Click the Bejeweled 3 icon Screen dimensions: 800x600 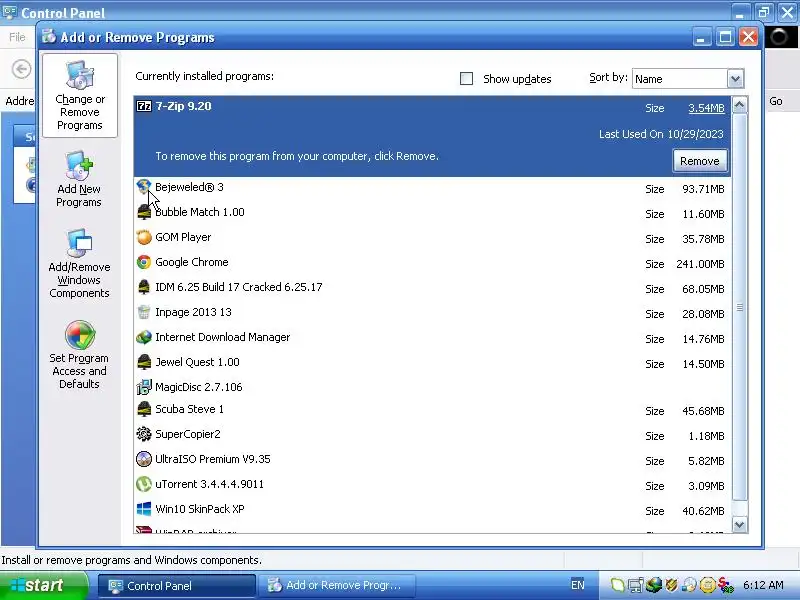(144, 187)
